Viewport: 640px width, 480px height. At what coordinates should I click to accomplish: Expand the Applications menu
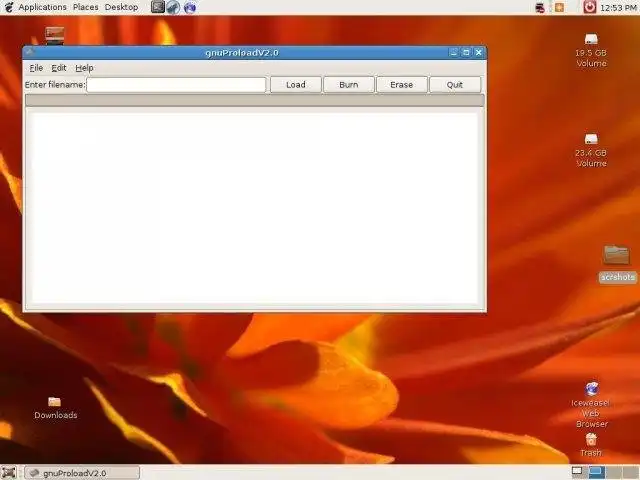tap(42, 7)
